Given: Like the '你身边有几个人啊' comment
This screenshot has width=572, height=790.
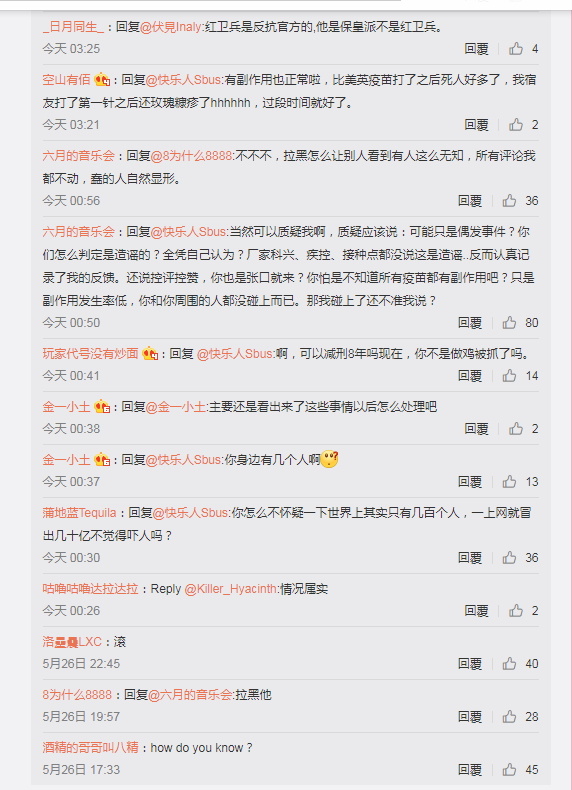Looking at the screenshot, I should tap(509, 482).
